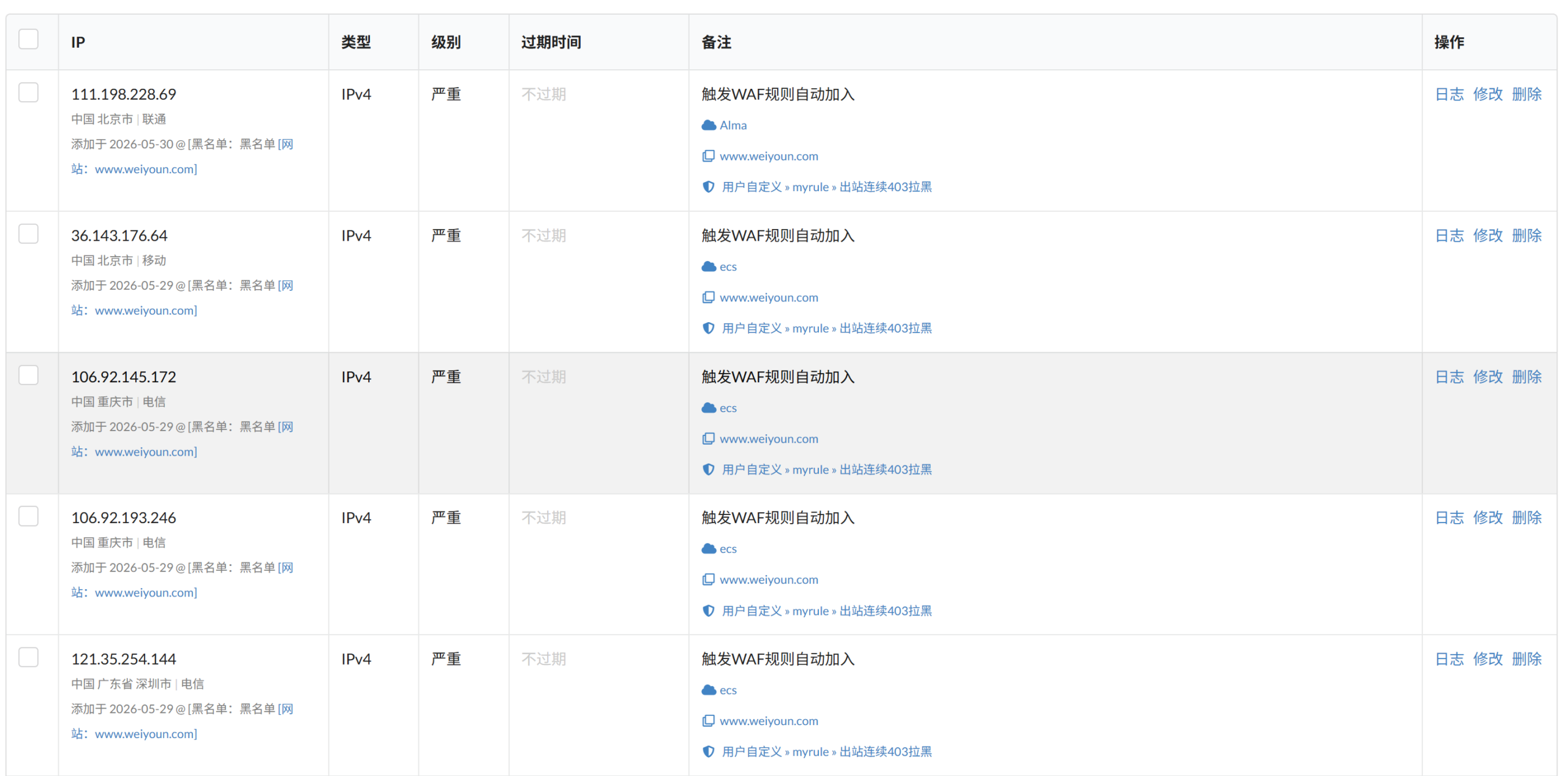Open ecs node link in 121.35.254.144 row

click(x=728, y=690)
